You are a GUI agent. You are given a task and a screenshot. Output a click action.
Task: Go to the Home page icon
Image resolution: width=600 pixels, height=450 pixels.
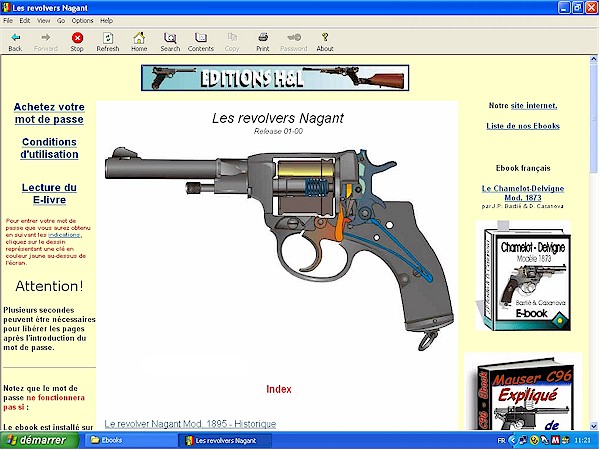point(139,38)
